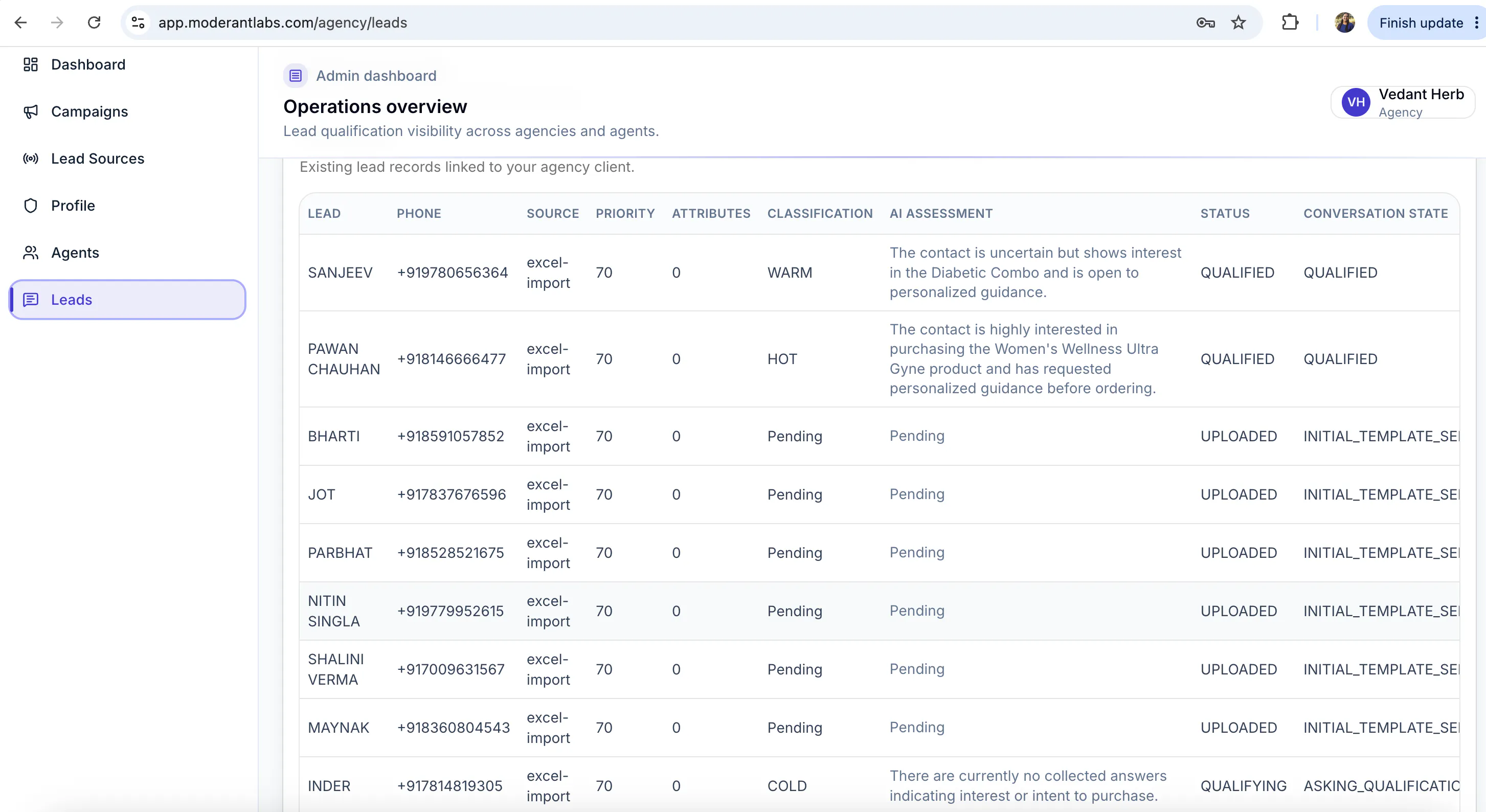Image resolution: width=1486 pixels, height=812 pixels.
Task: Click the STATUS column header
Action: (x=1225, y=213)
